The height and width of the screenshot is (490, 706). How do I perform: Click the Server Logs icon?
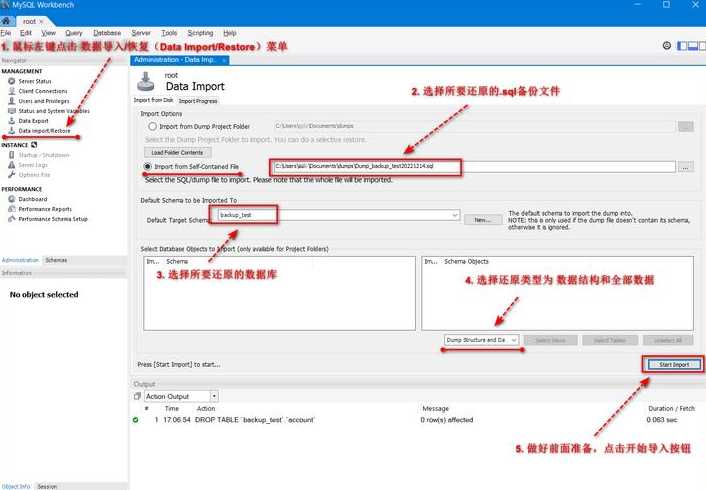pyautogui.click(x=12, y=165)
